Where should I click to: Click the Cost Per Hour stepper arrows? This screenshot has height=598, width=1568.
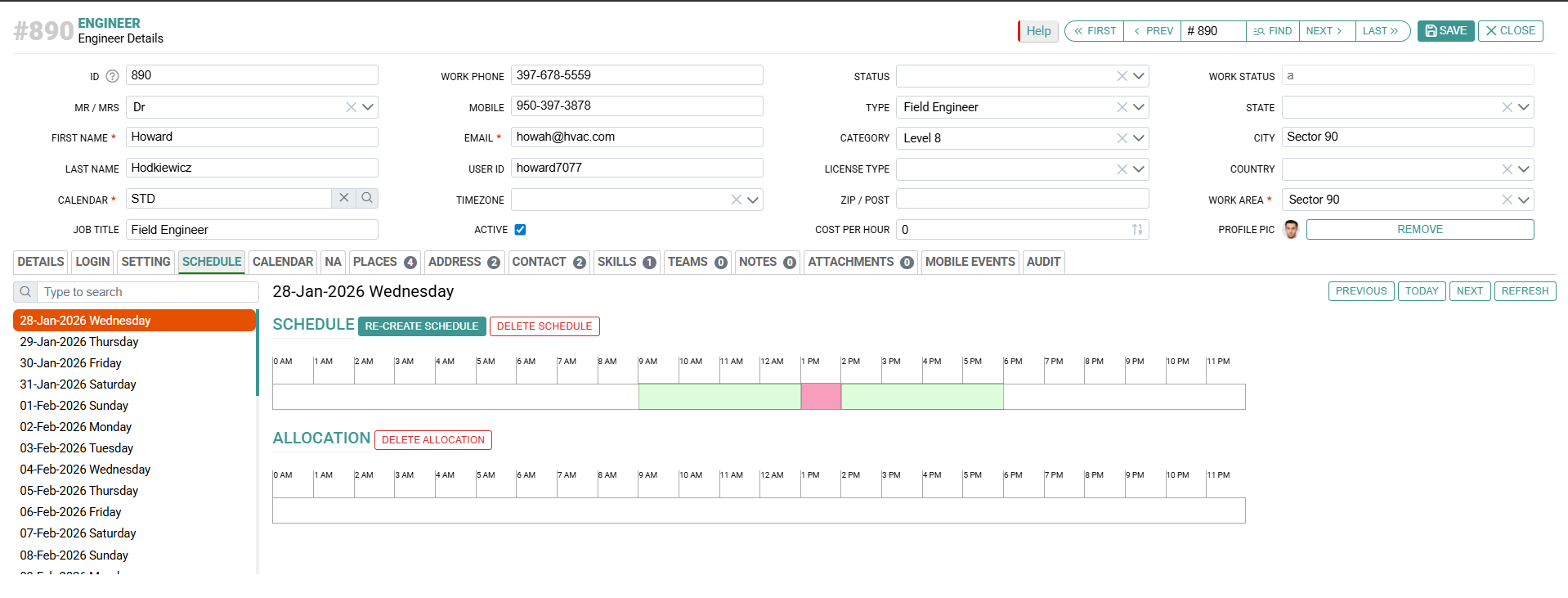pyautogui.click(x=1137, y=230)
